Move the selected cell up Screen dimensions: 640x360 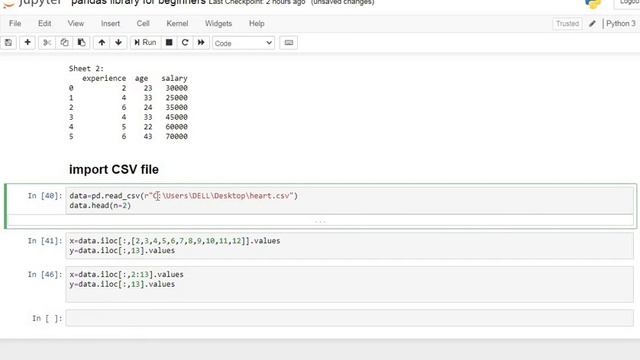102,42
